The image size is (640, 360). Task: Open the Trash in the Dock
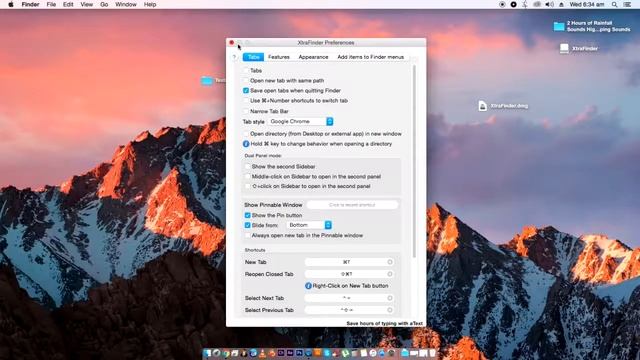pyautogui.click(x=432, y=353)
